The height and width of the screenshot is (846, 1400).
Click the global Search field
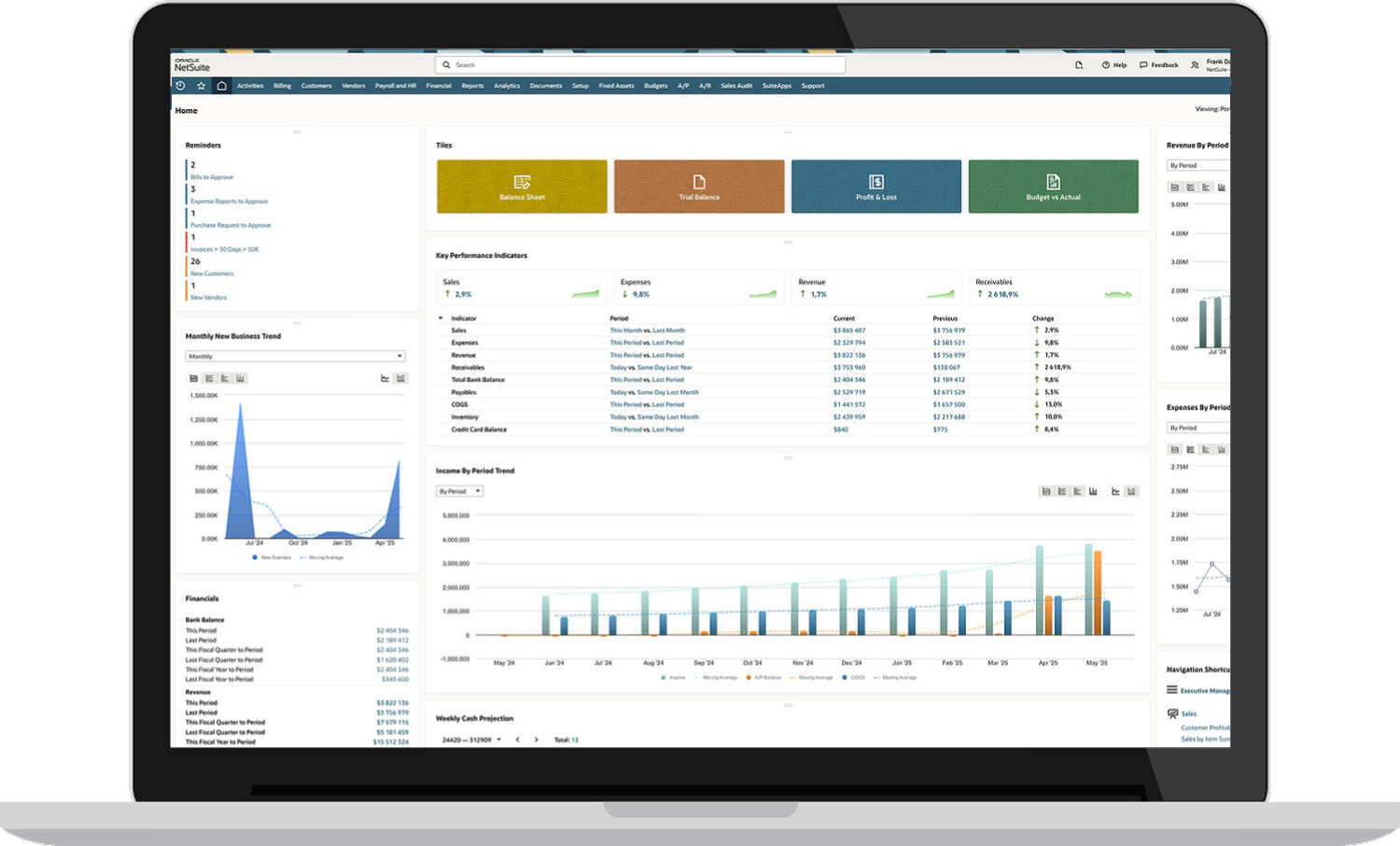[x=640, y=65]
